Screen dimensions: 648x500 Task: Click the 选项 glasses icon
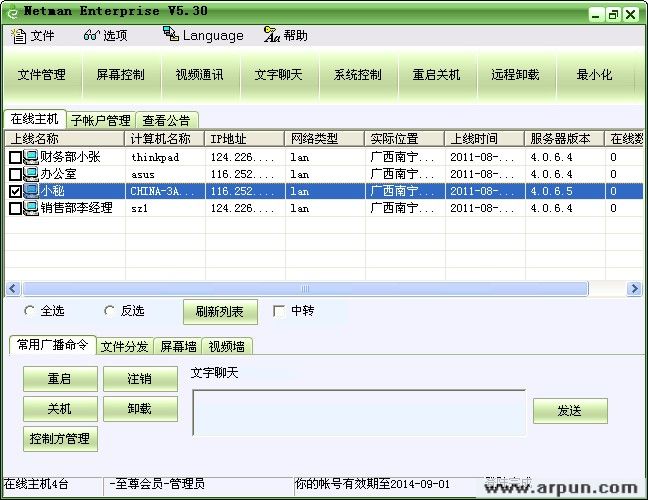[x=91, y=35]
